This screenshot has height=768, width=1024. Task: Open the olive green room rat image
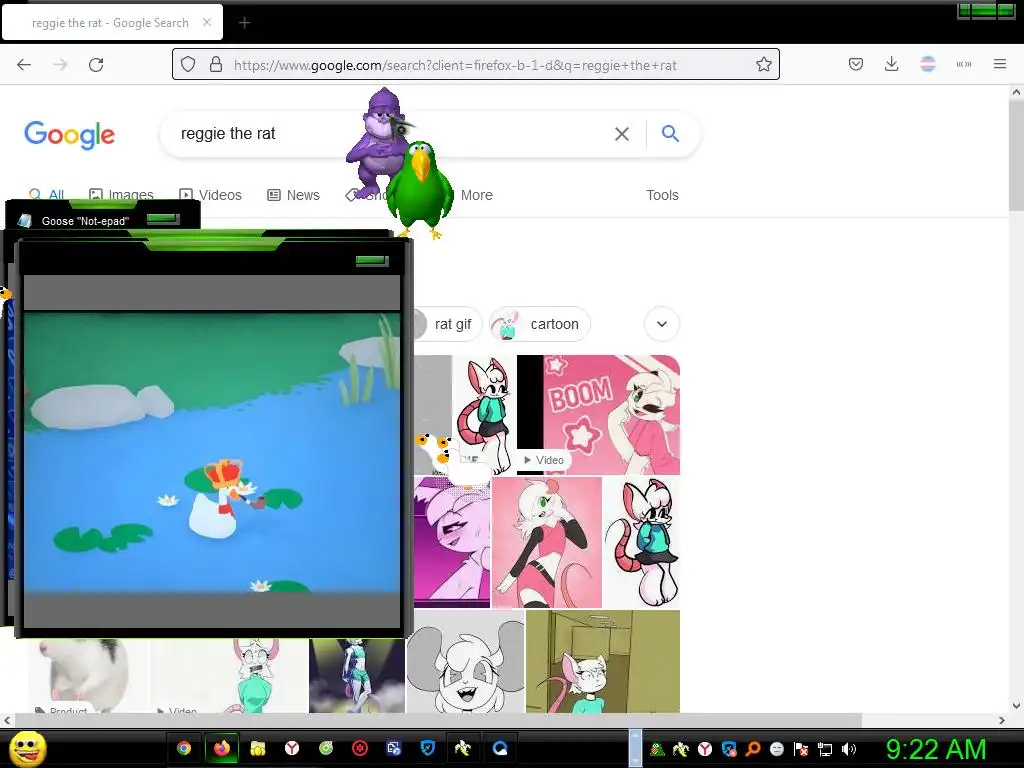(603, 661)
